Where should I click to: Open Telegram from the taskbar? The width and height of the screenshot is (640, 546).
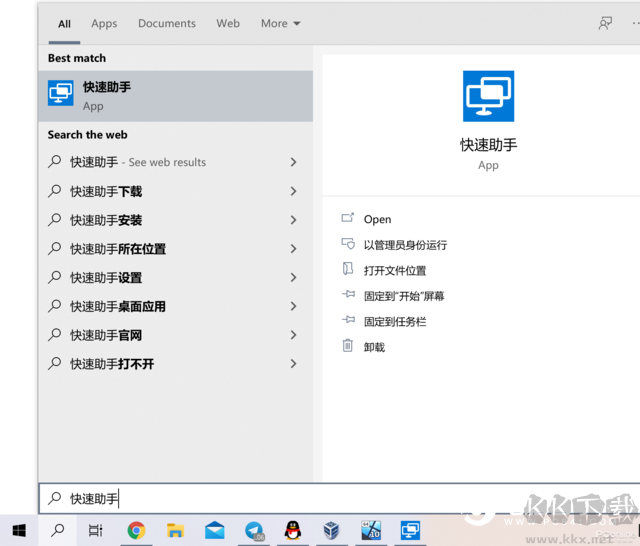[255, 531]
